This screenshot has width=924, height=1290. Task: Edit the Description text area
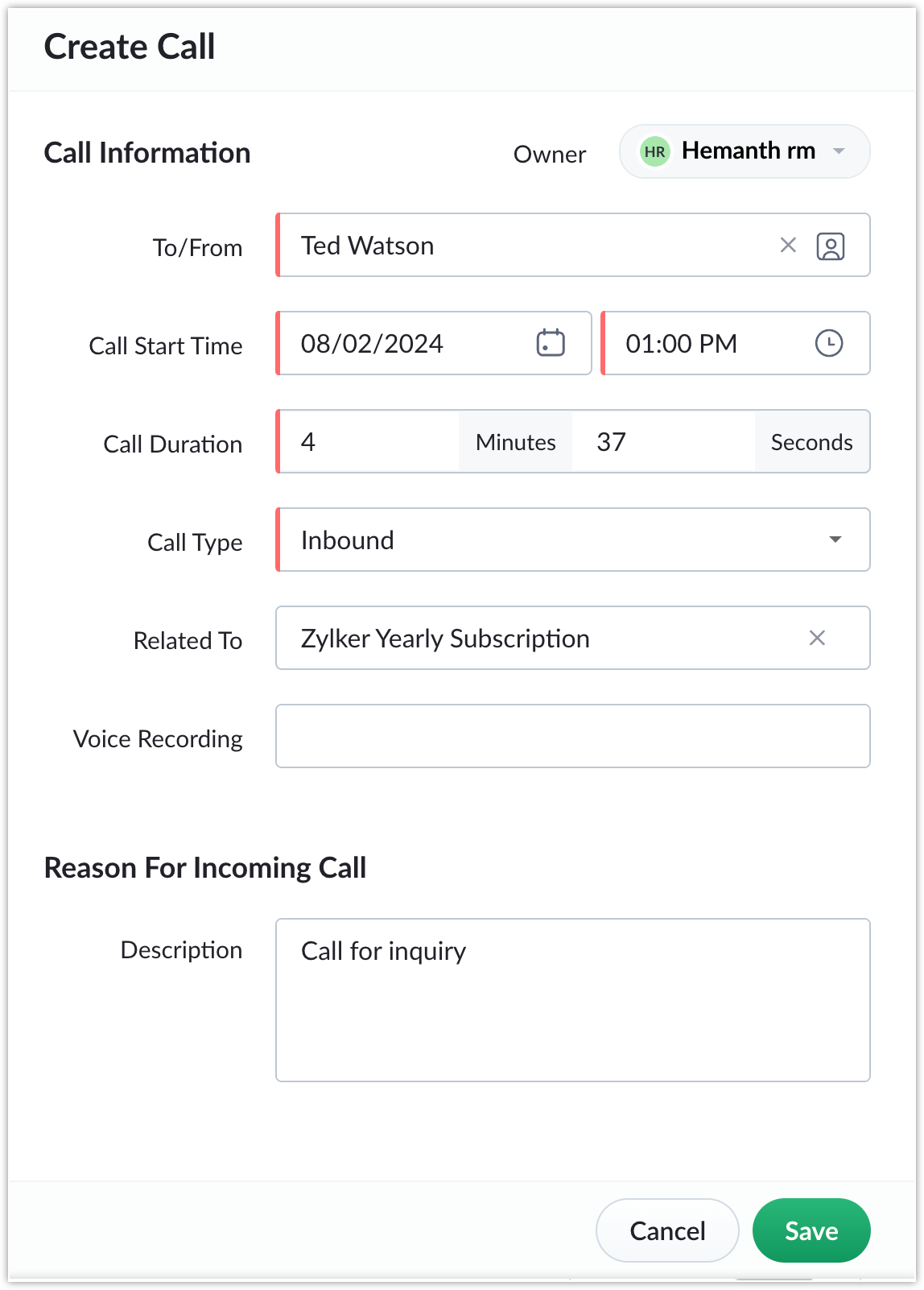(x=573, y=1000)
